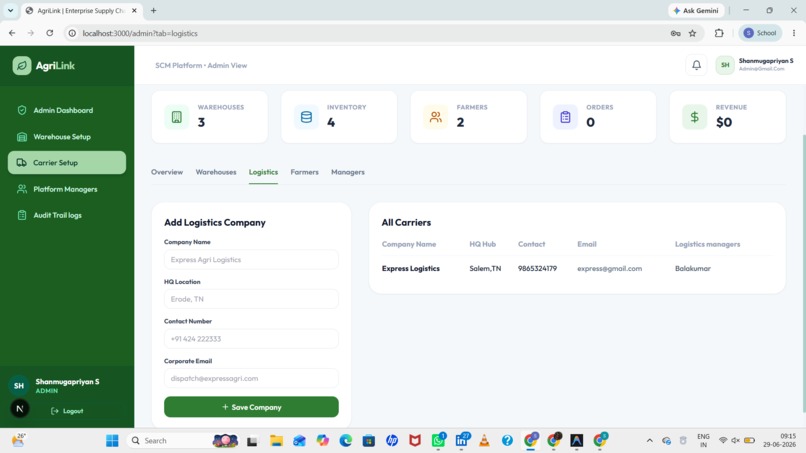Open the School profile button

point(760,33)
